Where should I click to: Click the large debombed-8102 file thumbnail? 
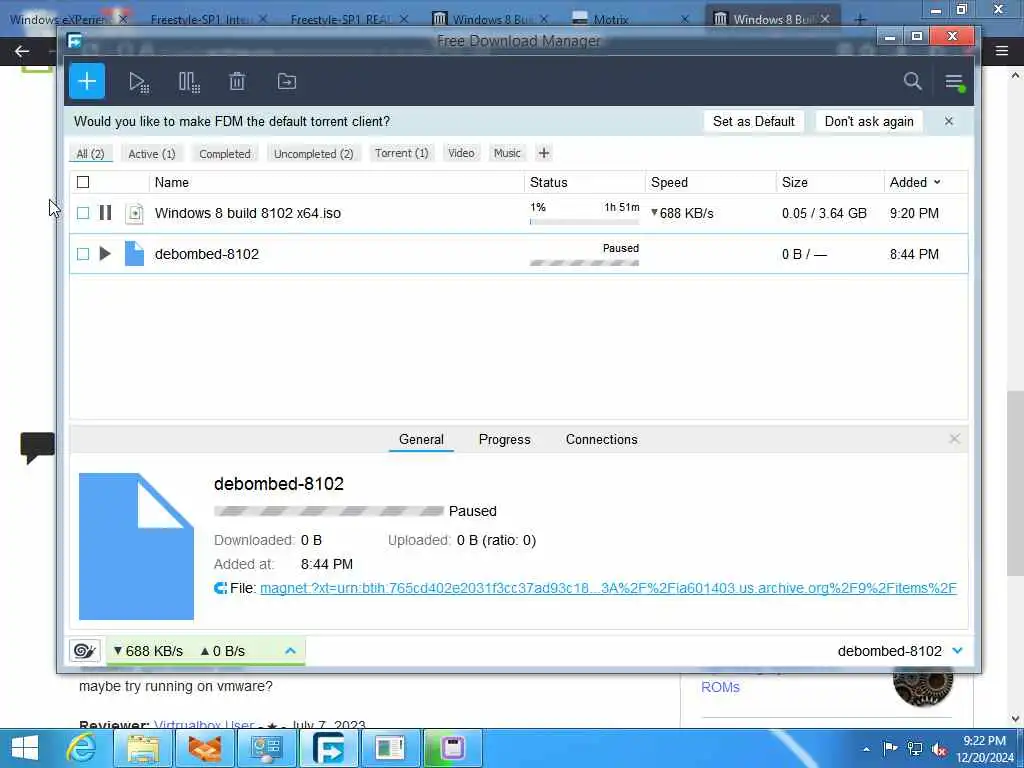pyautogui.click(x=136, y=547)
